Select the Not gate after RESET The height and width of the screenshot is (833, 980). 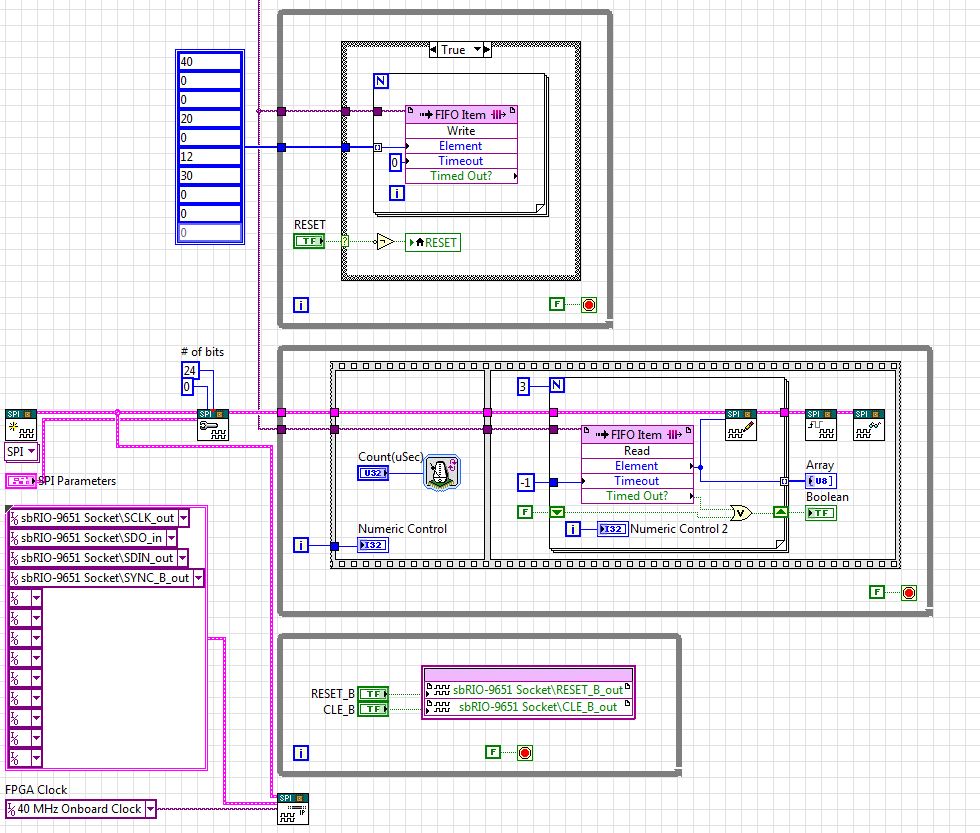tap(384, 241)
